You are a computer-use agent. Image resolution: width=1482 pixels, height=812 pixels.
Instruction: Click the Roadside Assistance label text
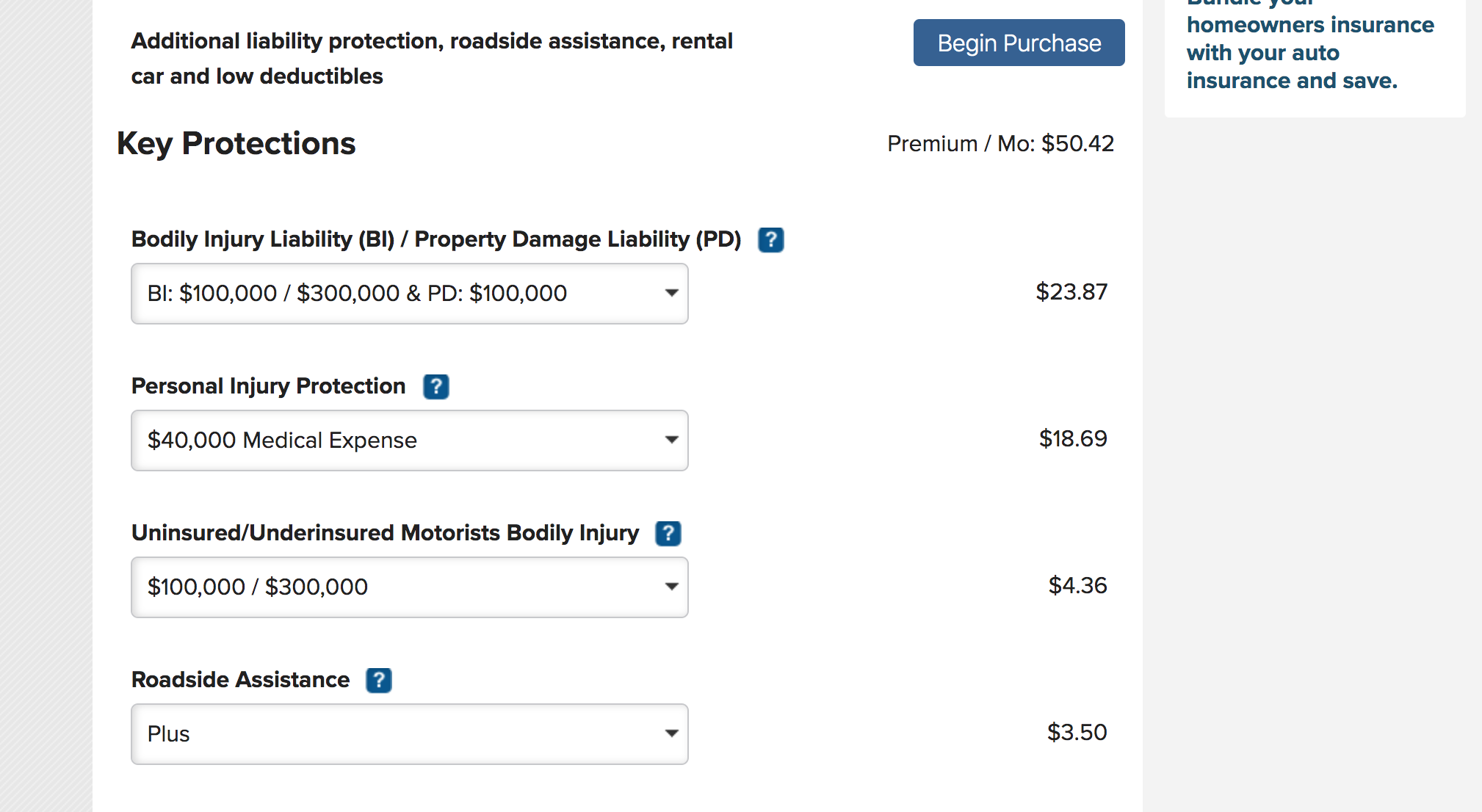(240, 680)
